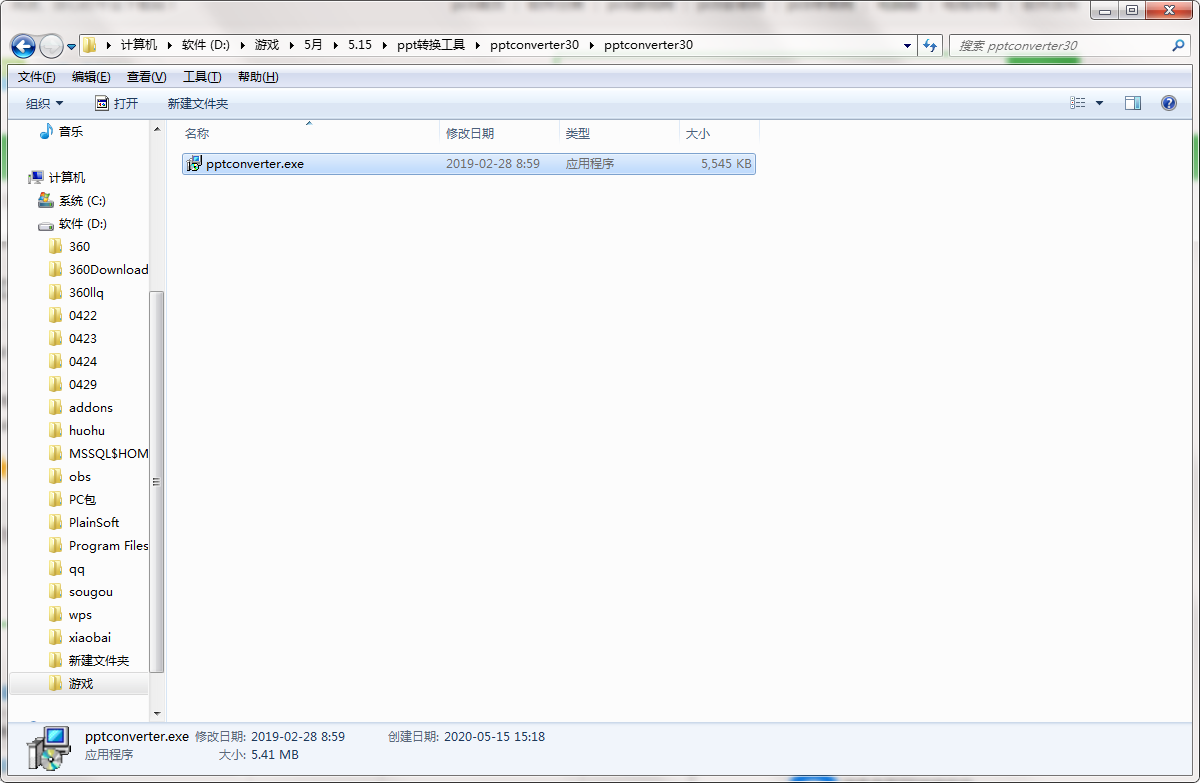Click the Forward navigation arrow

click(51, 46)
